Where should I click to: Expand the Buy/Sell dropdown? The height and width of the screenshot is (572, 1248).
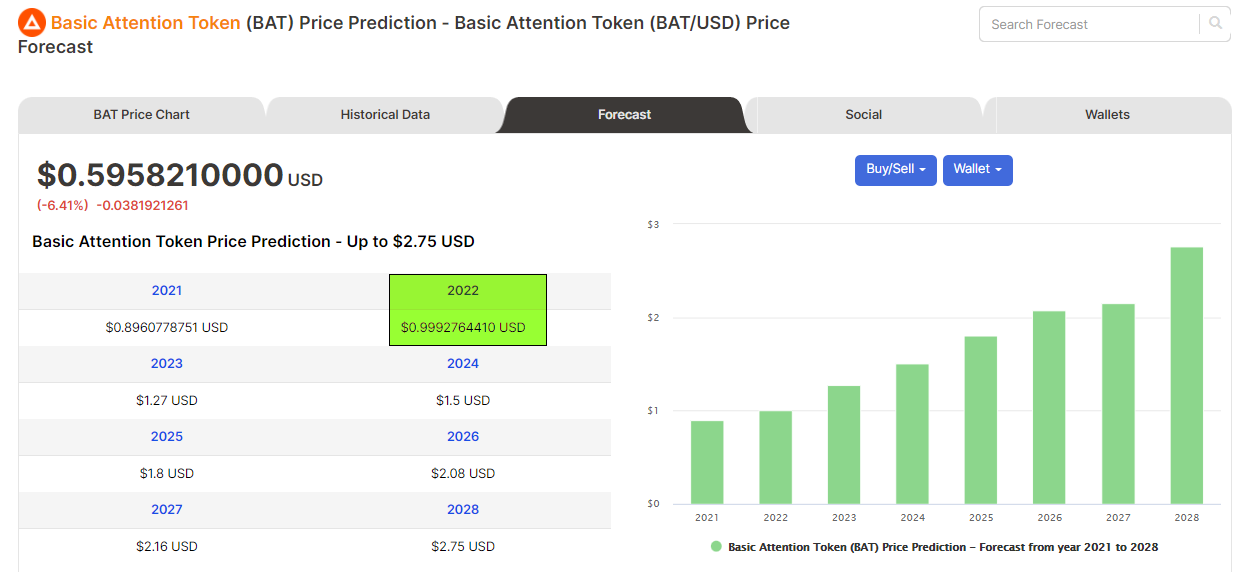point(895,170)
